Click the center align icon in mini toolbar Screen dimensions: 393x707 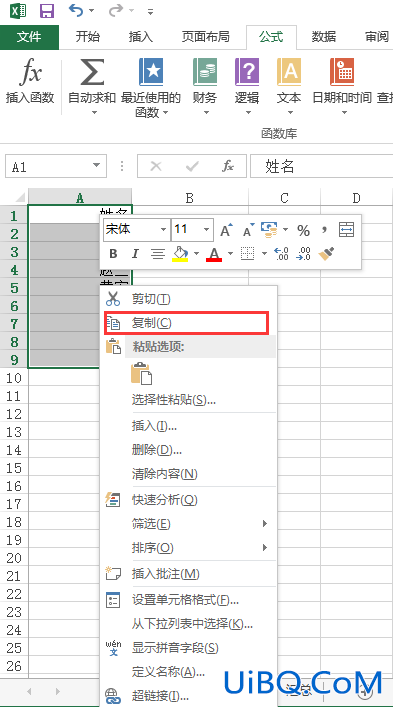pyautogui.click(x=157, y=254)
